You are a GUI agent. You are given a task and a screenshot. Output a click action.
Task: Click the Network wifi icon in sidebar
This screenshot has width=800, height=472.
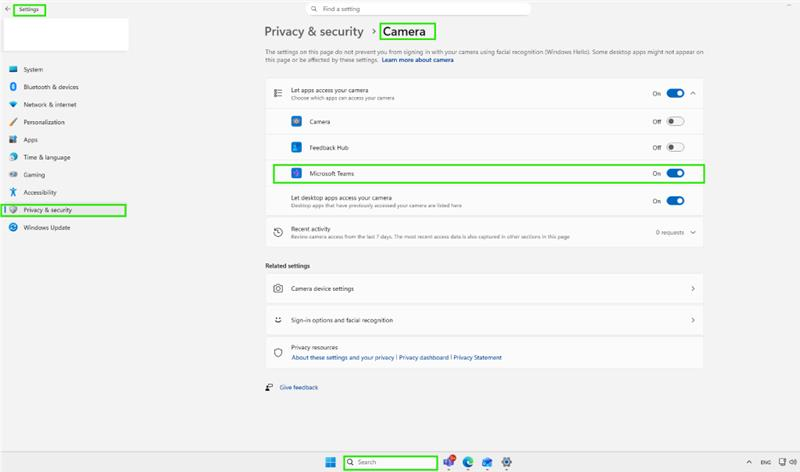tap(13, 105)
